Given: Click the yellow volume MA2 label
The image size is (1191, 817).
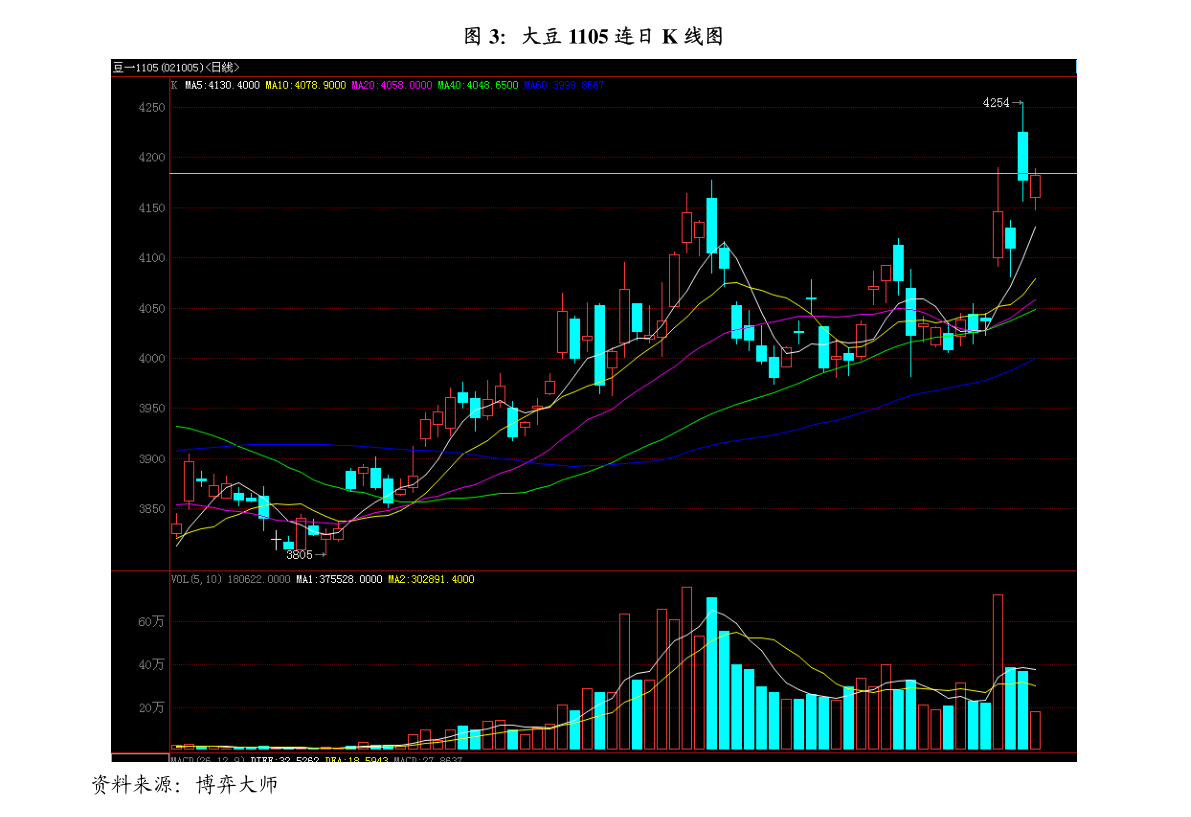Looking at the screenshot, I should click(431, 579).
